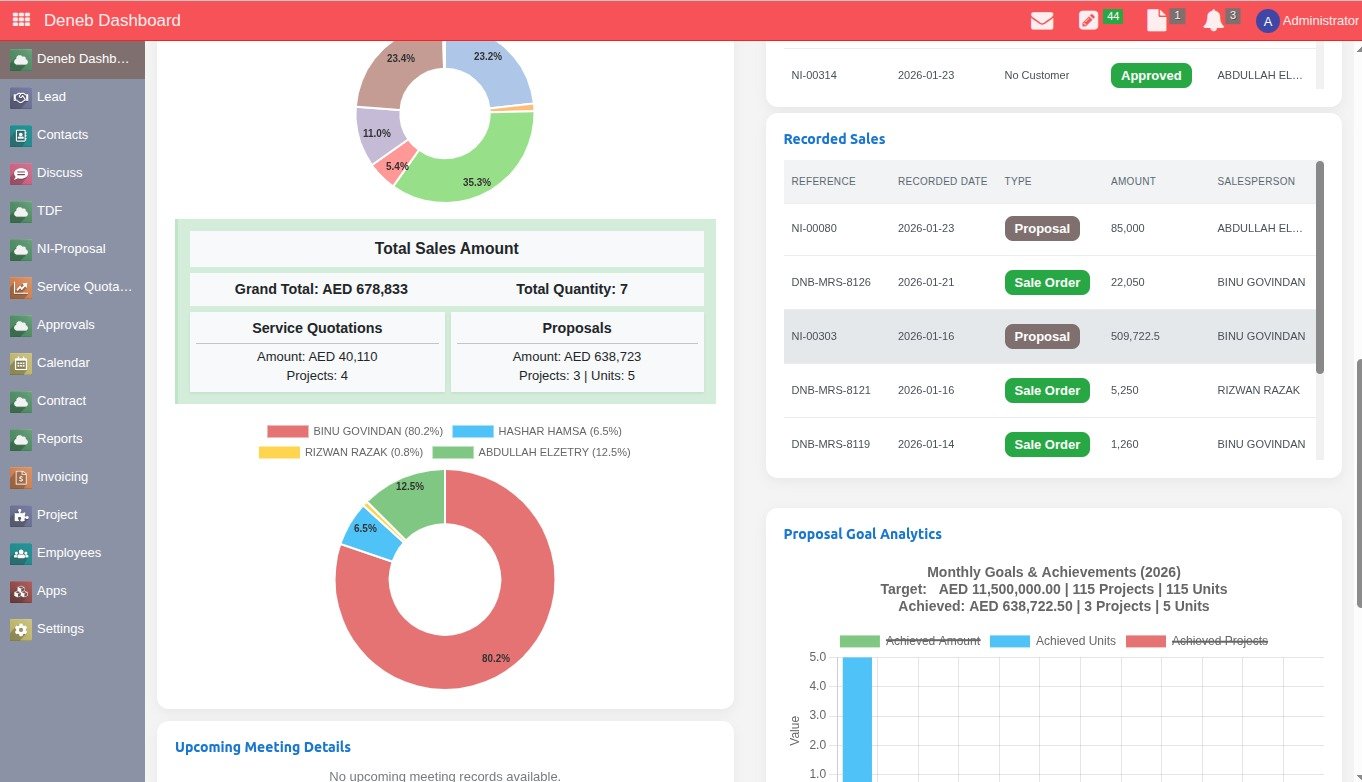Click the Settings gear icon in sidebar

point(20,629)
